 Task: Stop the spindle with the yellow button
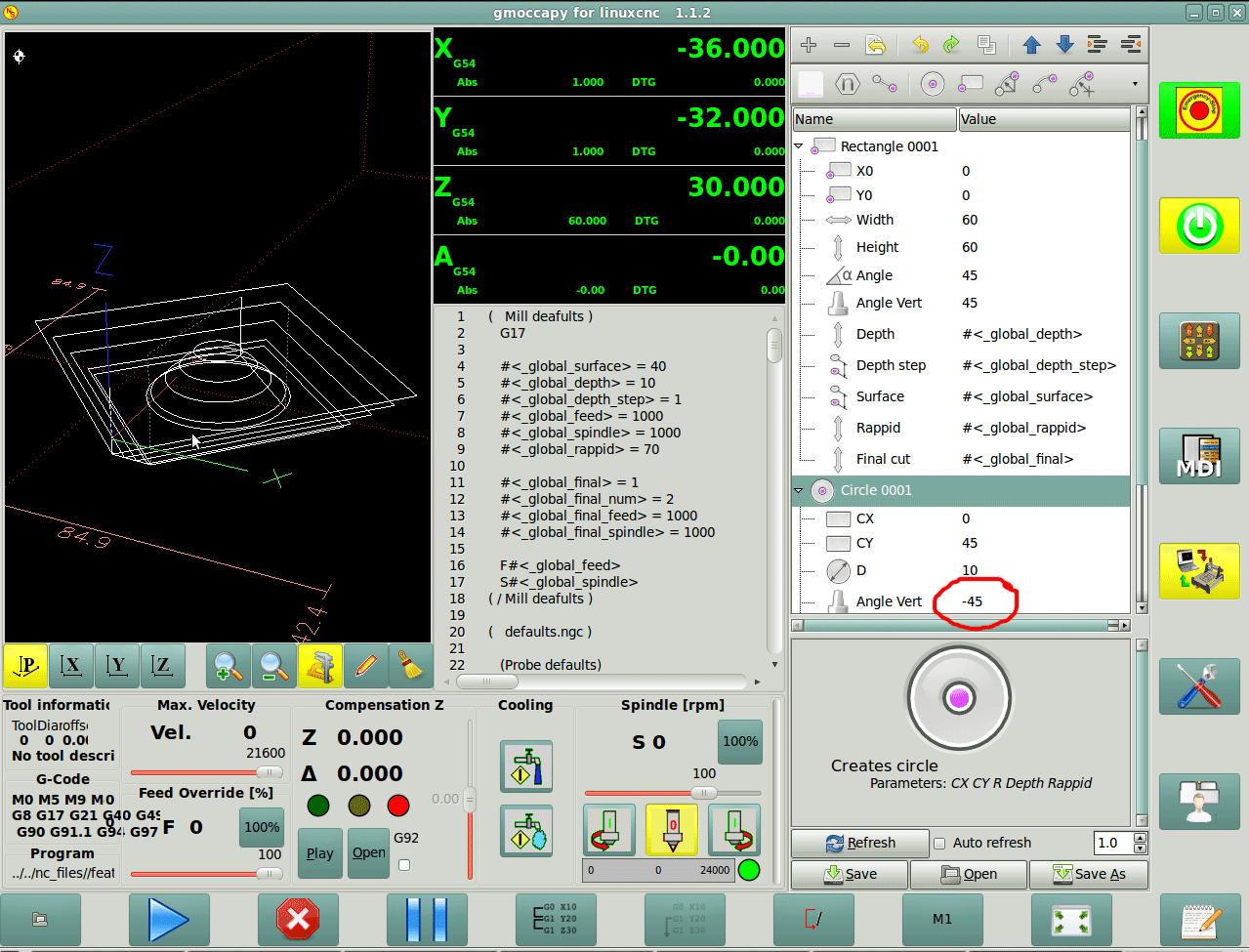(x=672, y=829)
